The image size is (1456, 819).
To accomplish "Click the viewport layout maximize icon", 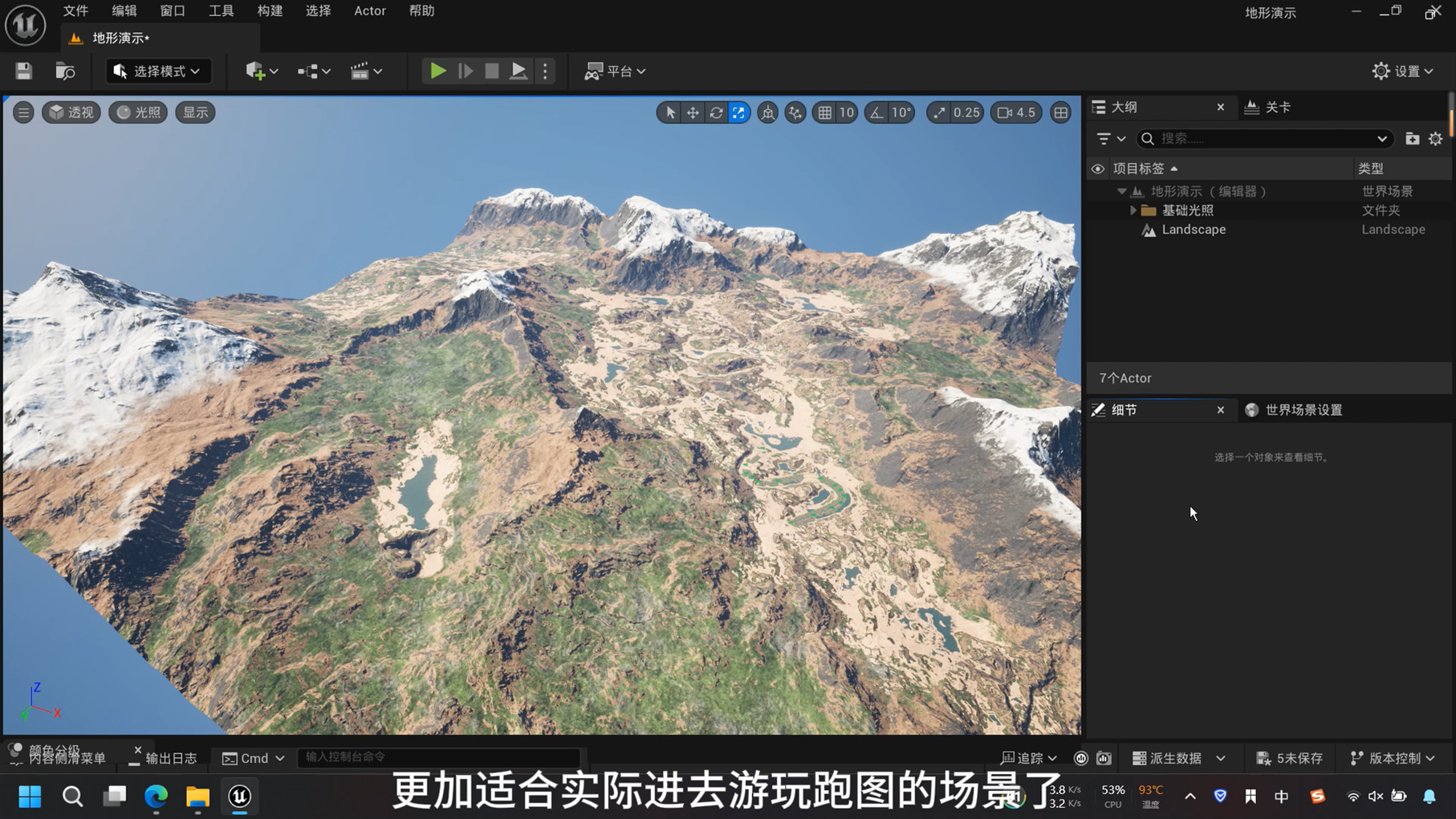I will [x=1060, y=112].
